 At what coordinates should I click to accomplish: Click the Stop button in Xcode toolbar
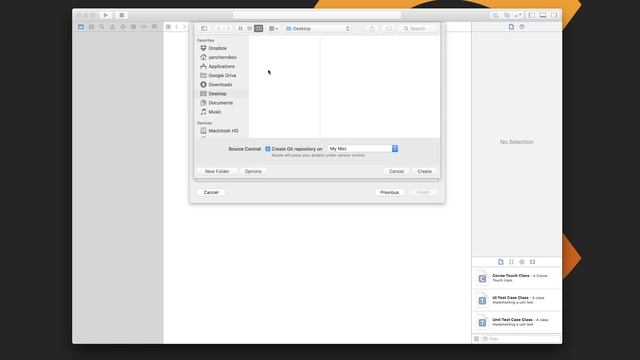click(122, 15)
